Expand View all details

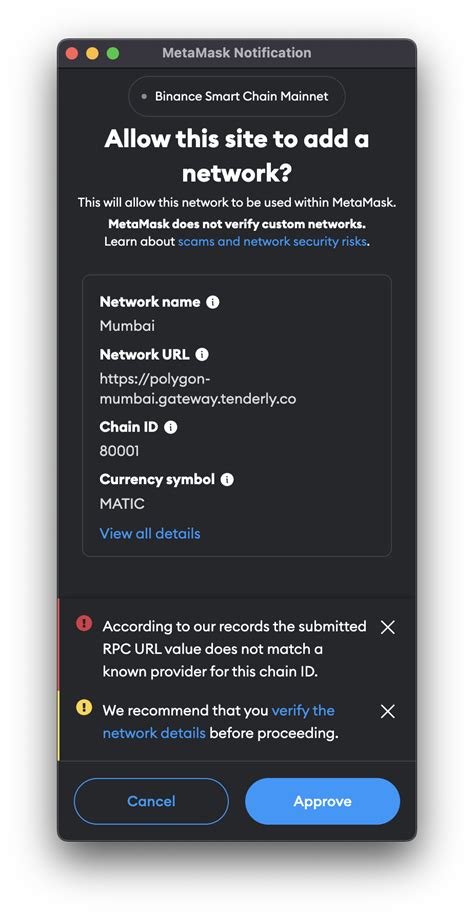point(150,533)
